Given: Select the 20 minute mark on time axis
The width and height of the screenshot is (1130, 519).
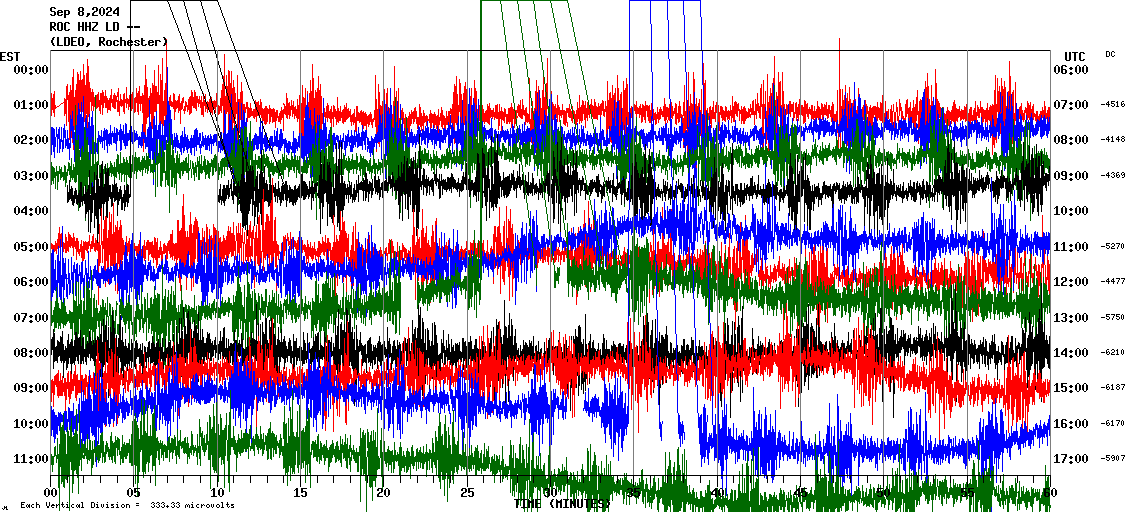Looking at the screenshot, I should (384, 492).
